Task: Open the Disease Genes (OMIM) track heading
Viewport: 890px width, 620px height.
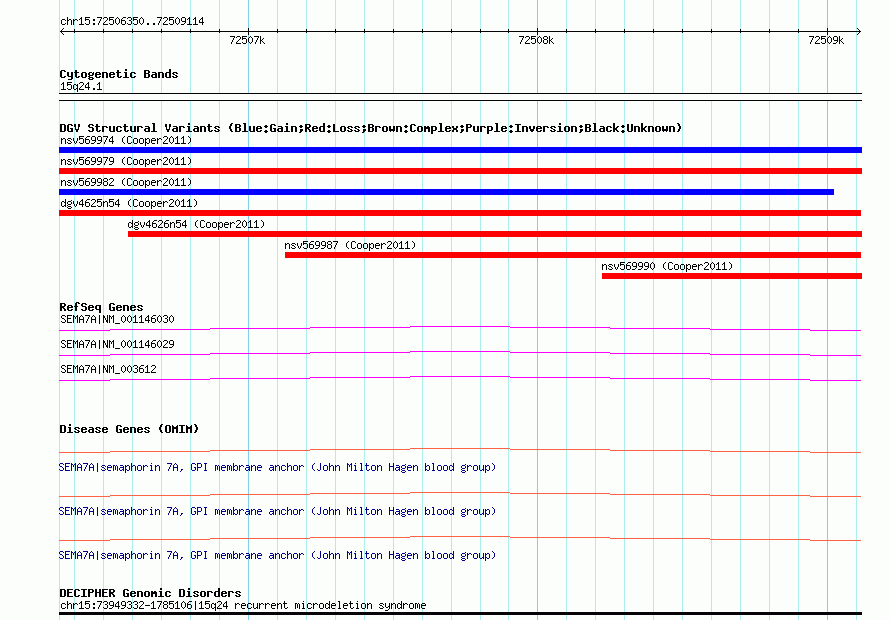Action: [x=129, y=430]
